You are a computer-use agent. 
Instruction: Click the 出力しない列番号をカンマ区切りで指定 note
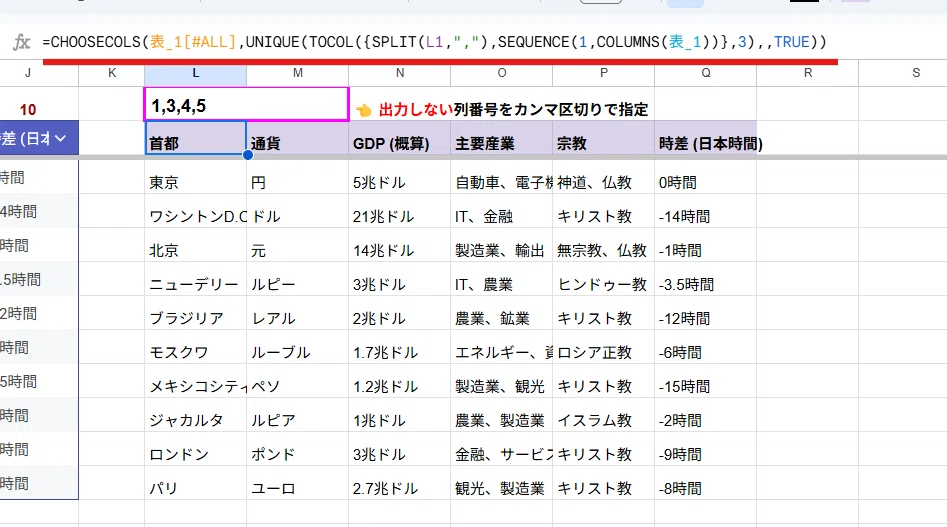click(513, 109)
